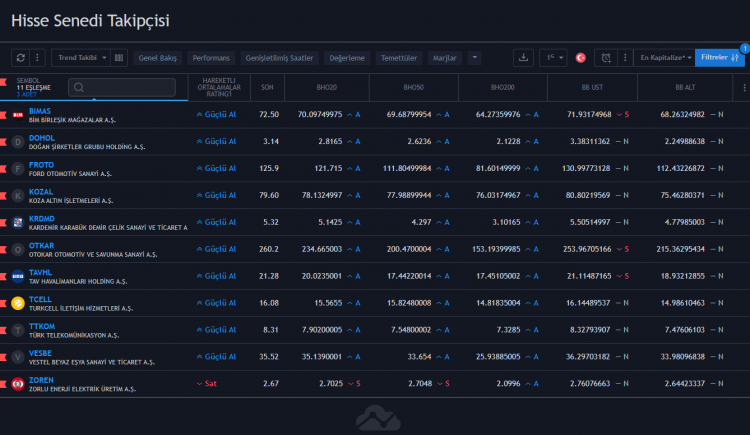Image resolution: width=750 pixels, height=435 pixels.
Task: Sort by SON column header
Action: (x=267, y=88)
